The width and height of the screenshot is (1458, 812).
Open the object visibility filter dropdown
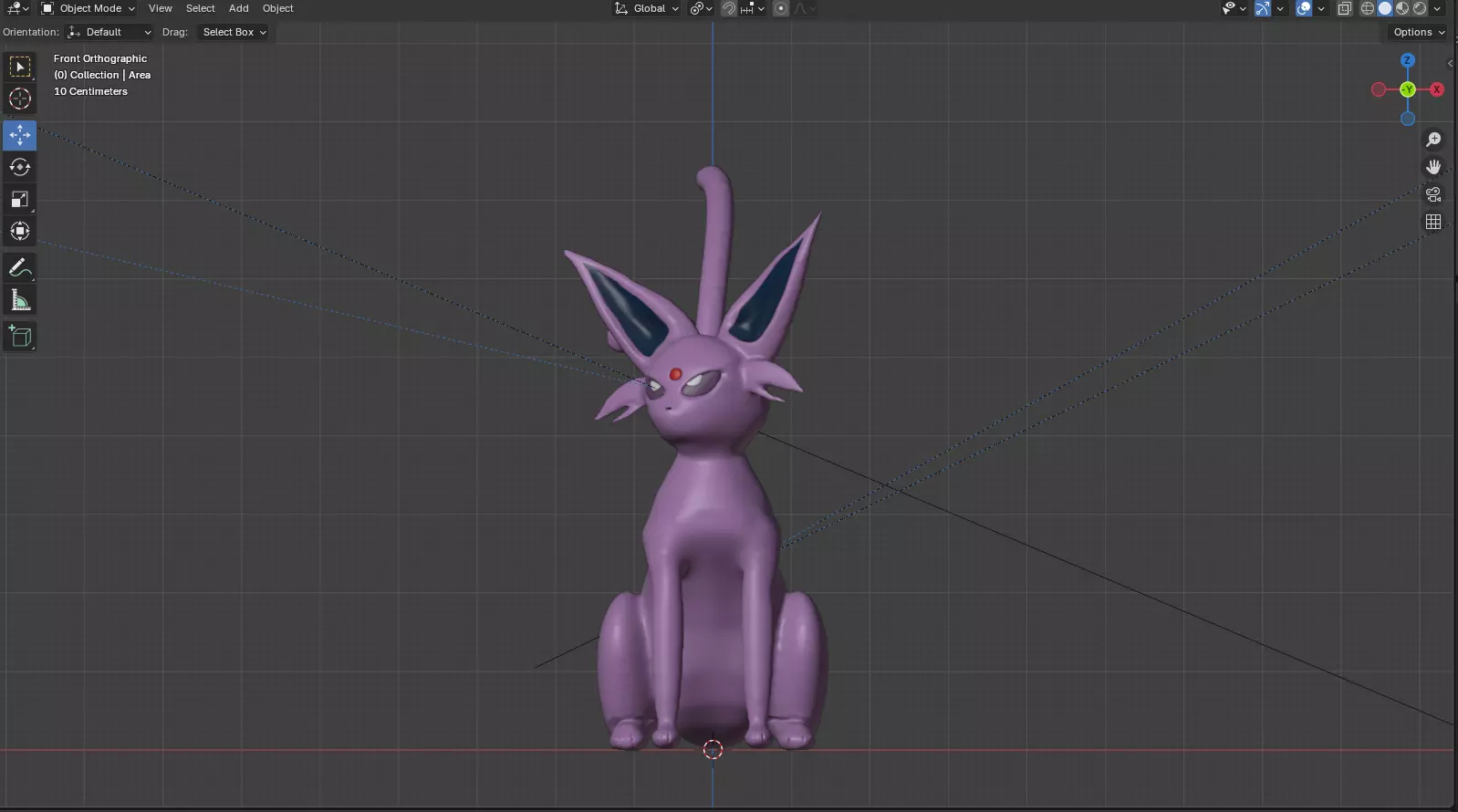1234,8
